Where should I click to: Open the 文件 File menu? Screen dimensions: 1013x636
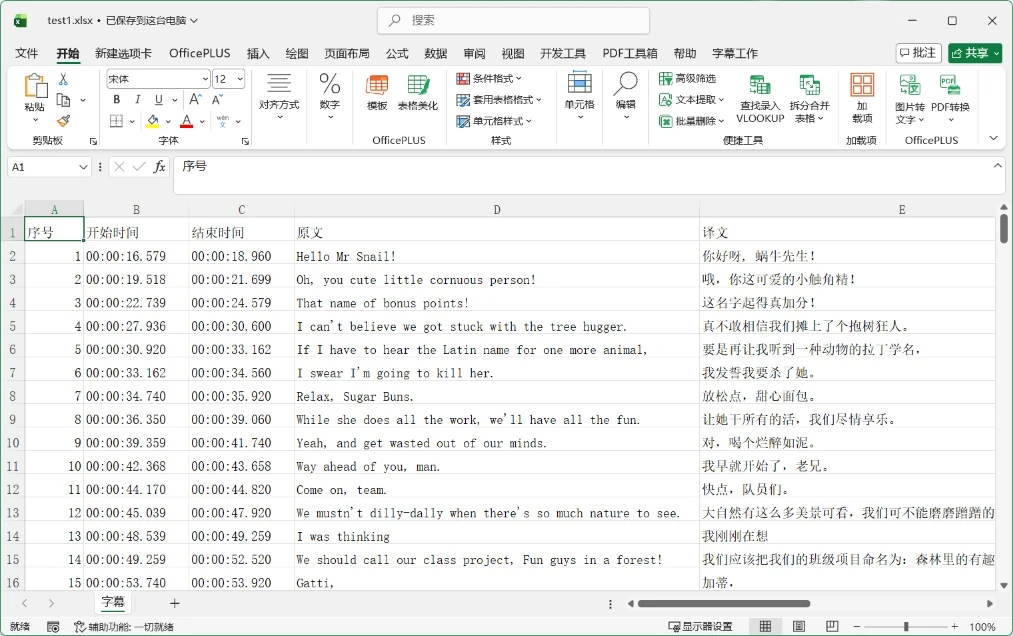[26, 53]
